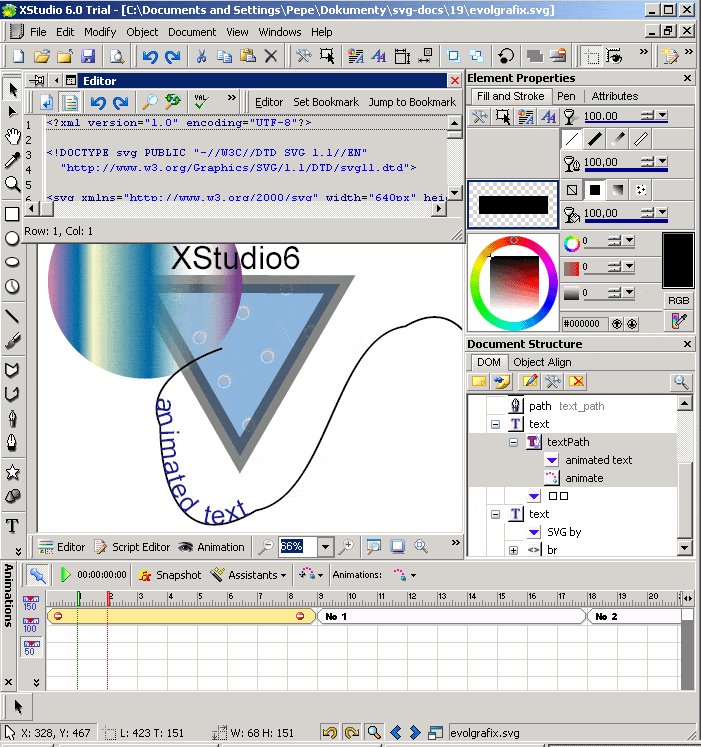Select the Text T tool in left toolbox
The width and height of the screenshot is (701, 747).
pyautogui.click(x=12, y=526)
